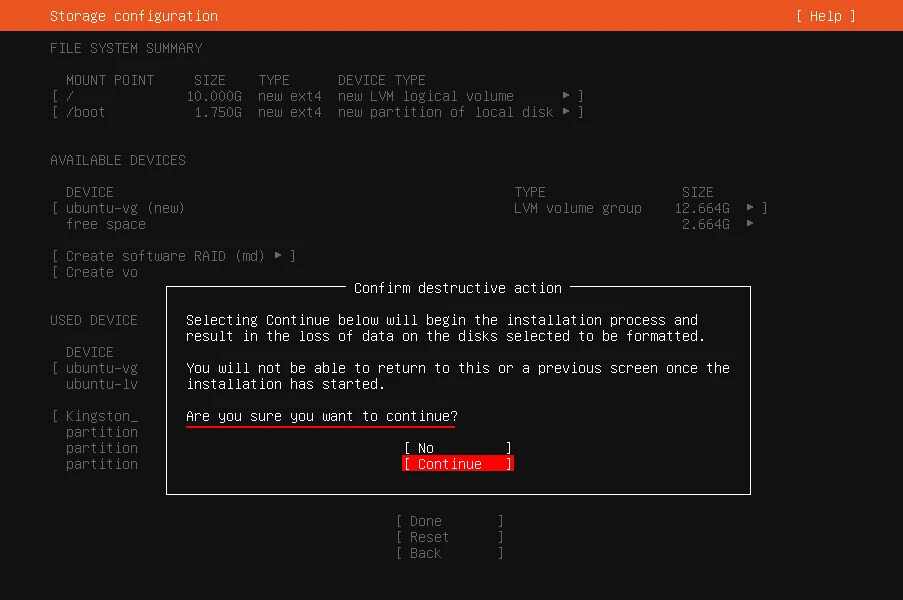Open arrow beside the 12.664G volume group
The image size is (903, 600).
[x=750, y=208]
